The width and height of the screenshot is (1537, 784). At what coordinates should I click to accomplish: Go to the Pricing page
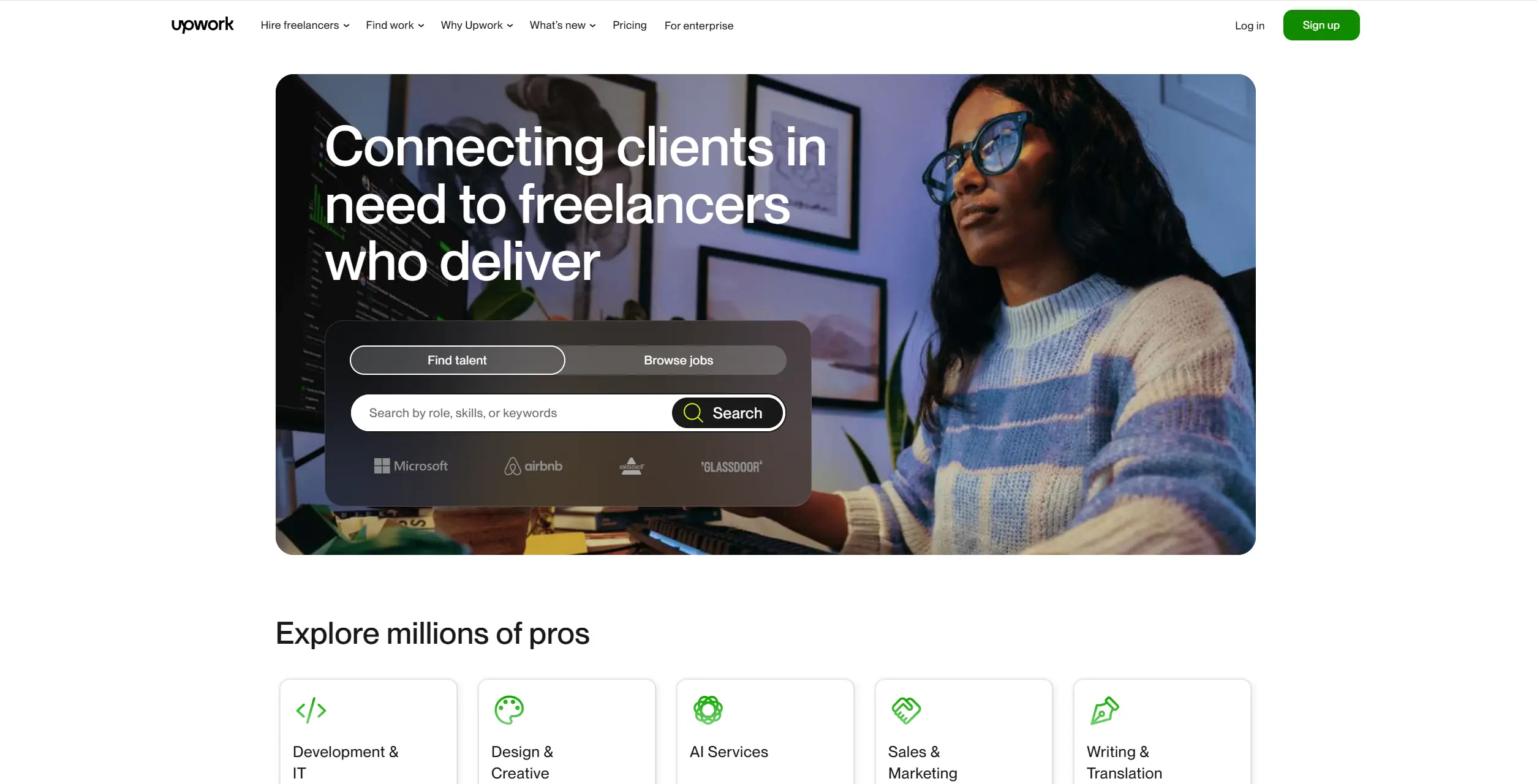point(630,25)
